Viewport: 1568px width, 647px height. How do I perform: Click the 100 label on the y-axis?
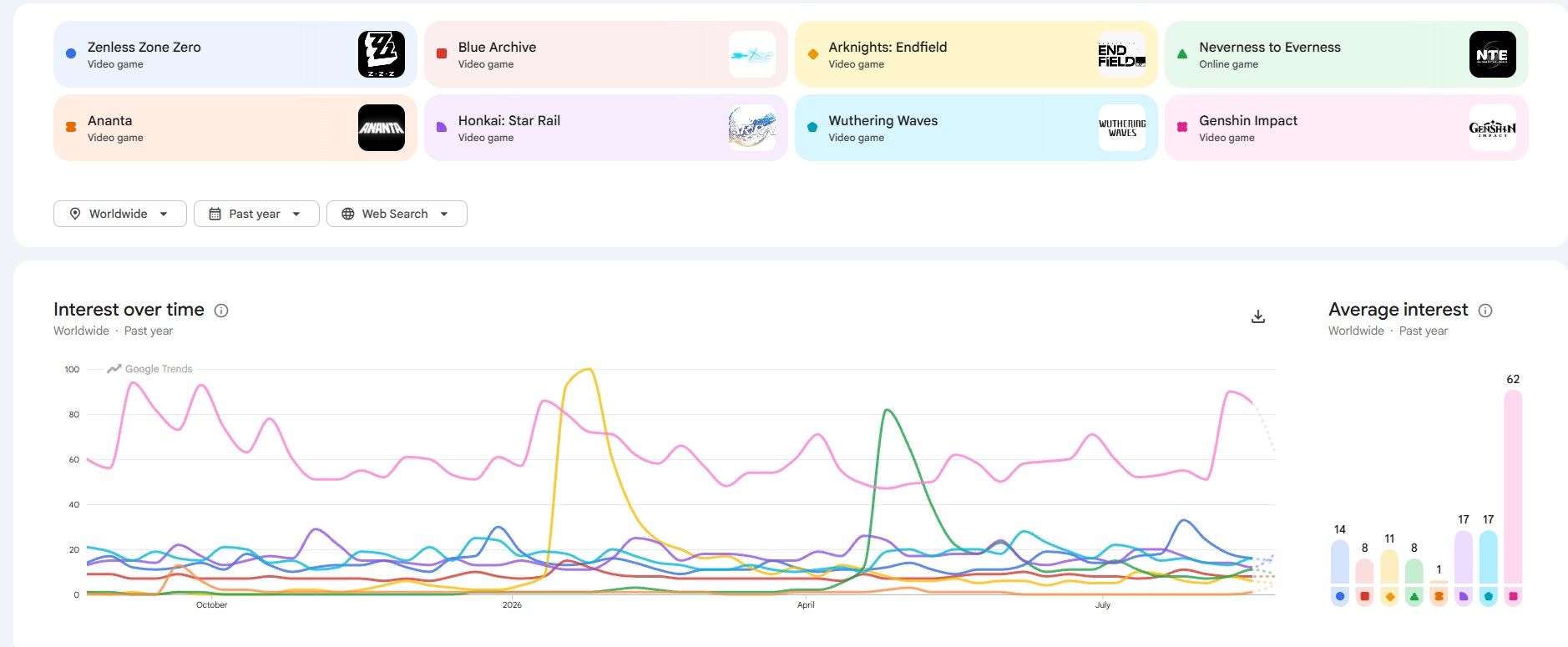point(72,369)
